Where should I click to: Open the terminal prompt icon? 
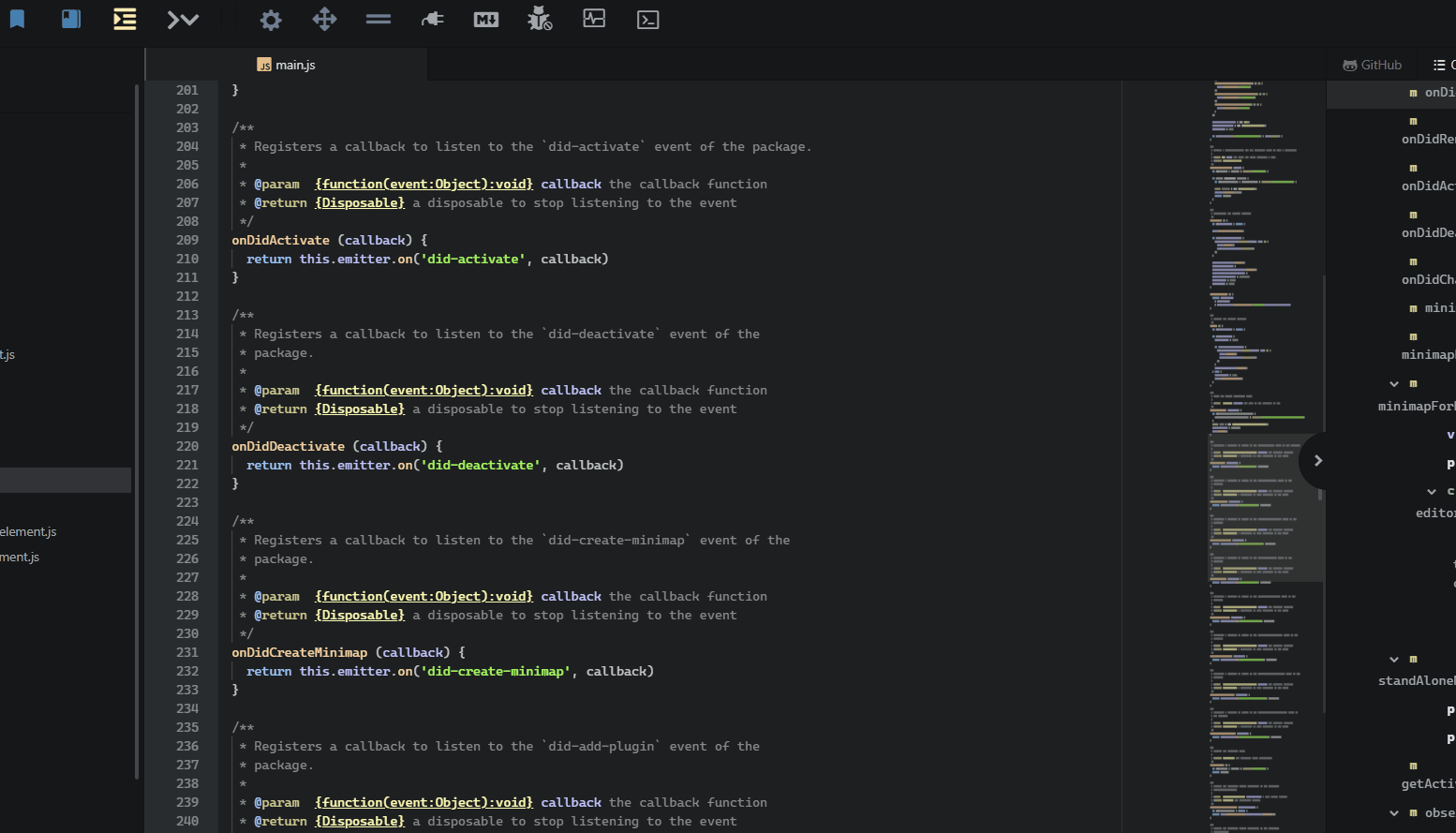(x=648, y=20)
